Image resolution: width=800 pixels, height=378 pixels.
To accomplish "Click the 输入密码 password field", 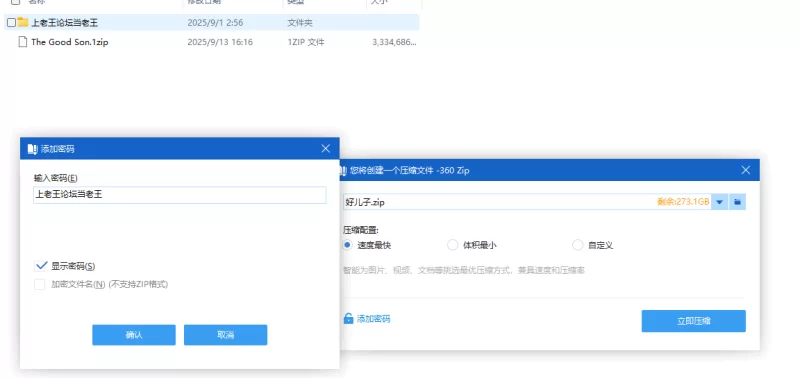I will pos(180,195).
